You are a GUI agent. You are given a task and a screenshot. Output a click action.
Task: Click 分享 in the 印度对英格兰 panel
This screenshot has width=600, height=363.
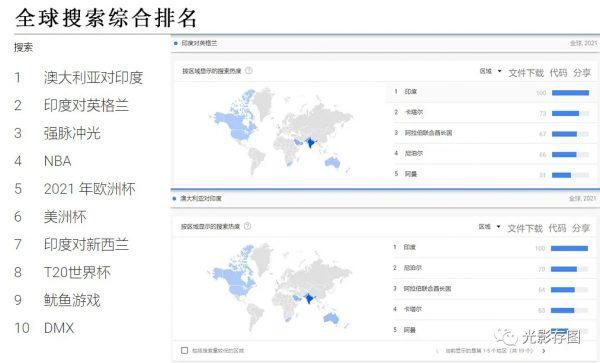(x=582, y=73)
